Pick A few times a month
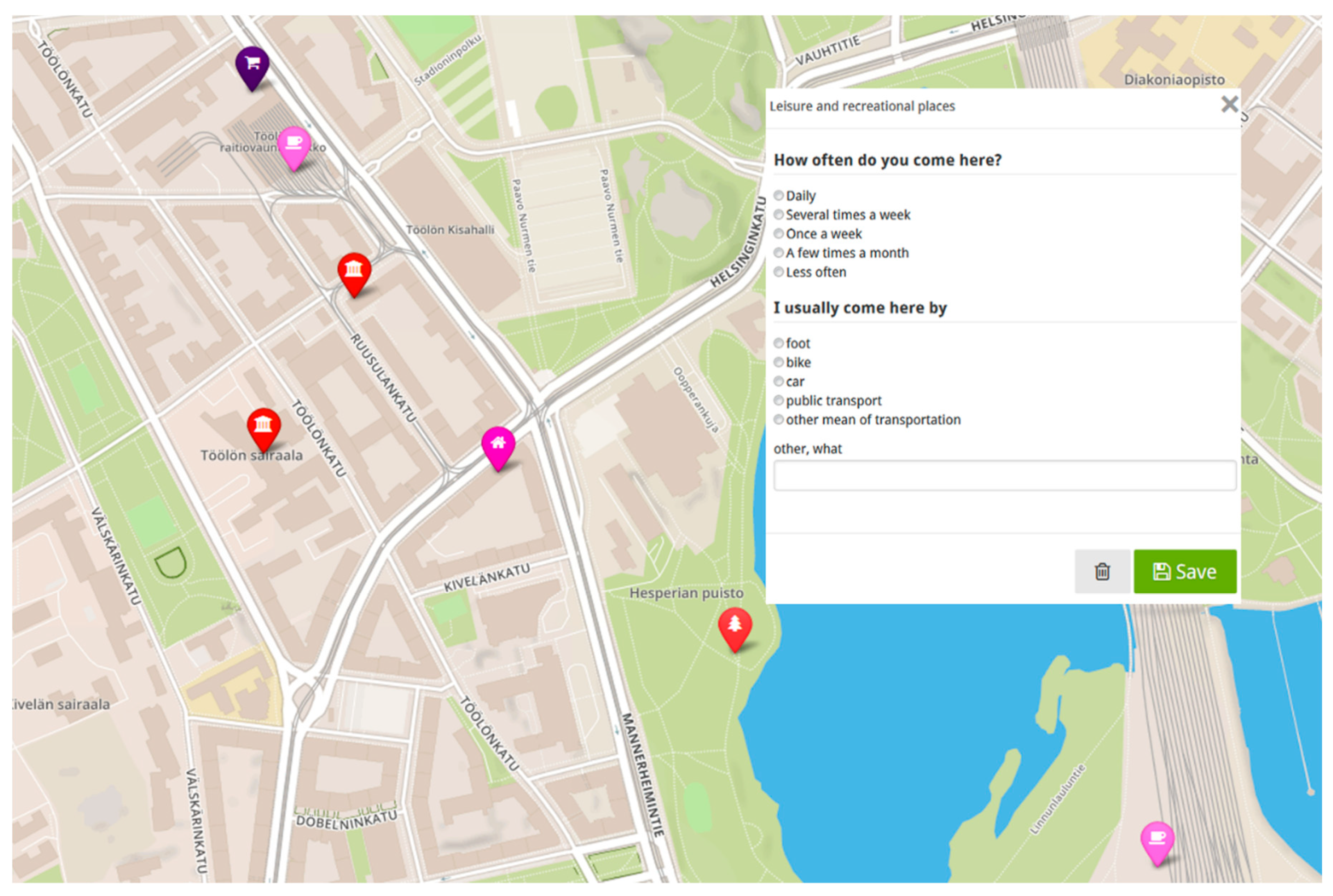The width and height of the screenshot is (1333, 896). click(x=778, y=253)
